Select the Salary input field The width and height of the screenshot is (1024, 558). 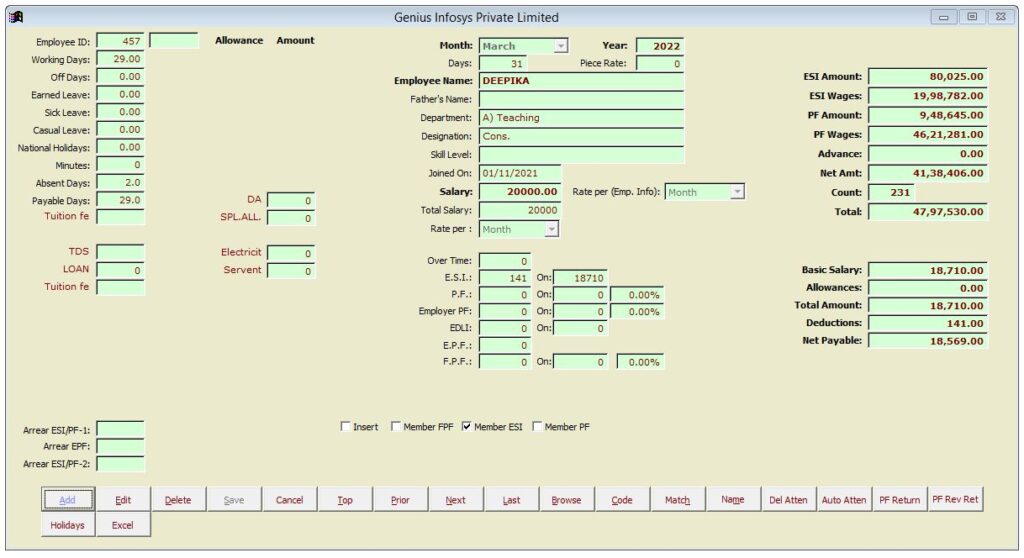click(519, 191)
